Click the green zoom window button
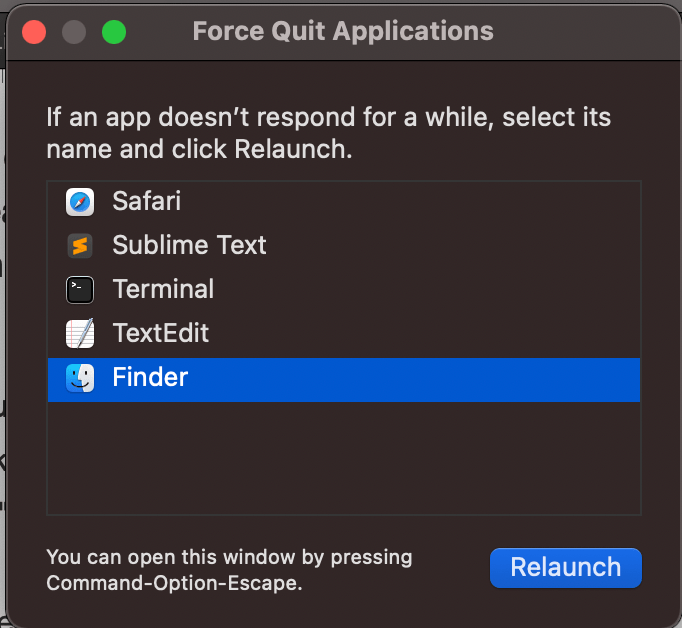This screenshot has width=682, height=628. pos(114,32)
